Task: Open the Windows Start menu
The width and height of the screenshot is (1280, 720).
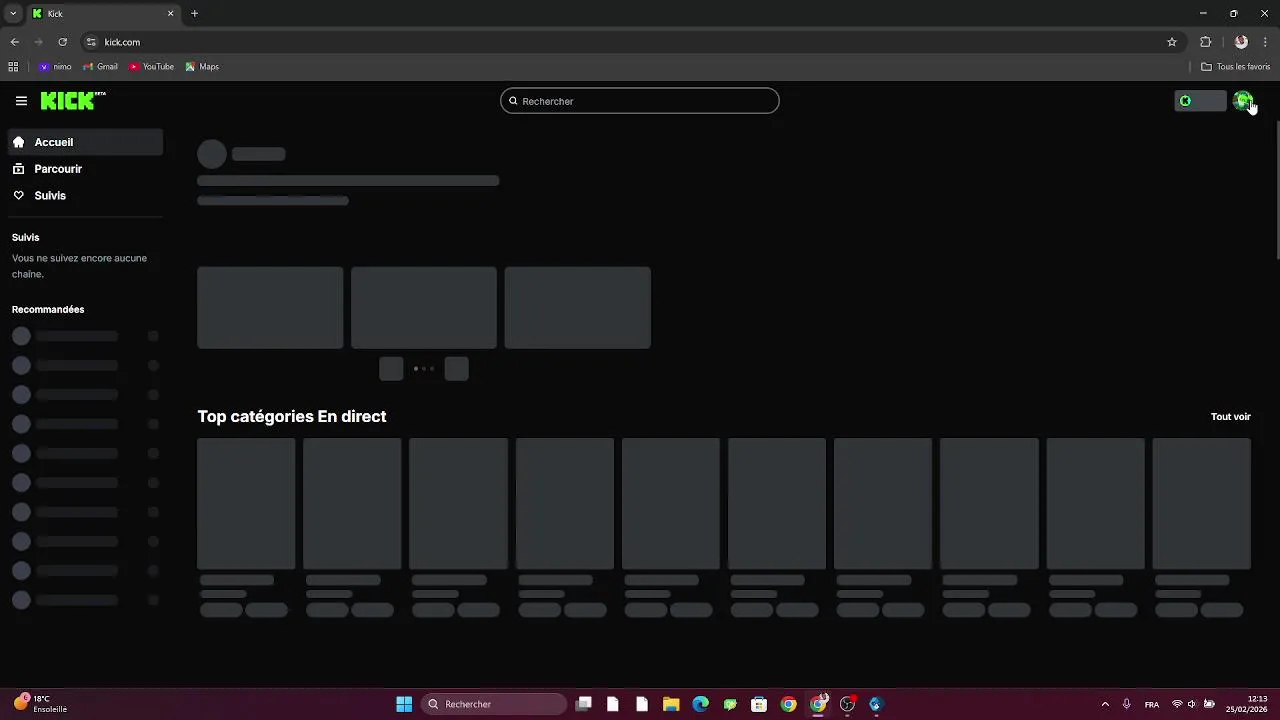Action: 404,704
